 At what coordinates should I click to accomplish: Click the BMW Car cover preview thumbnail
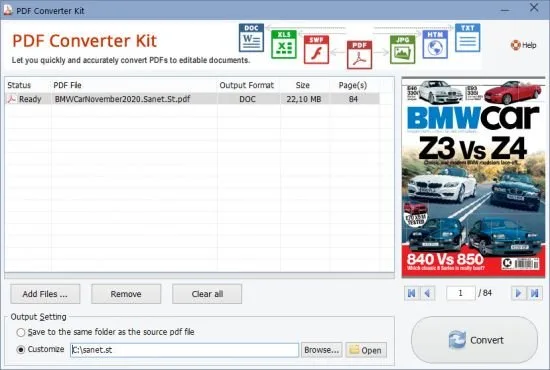[474, 178]
